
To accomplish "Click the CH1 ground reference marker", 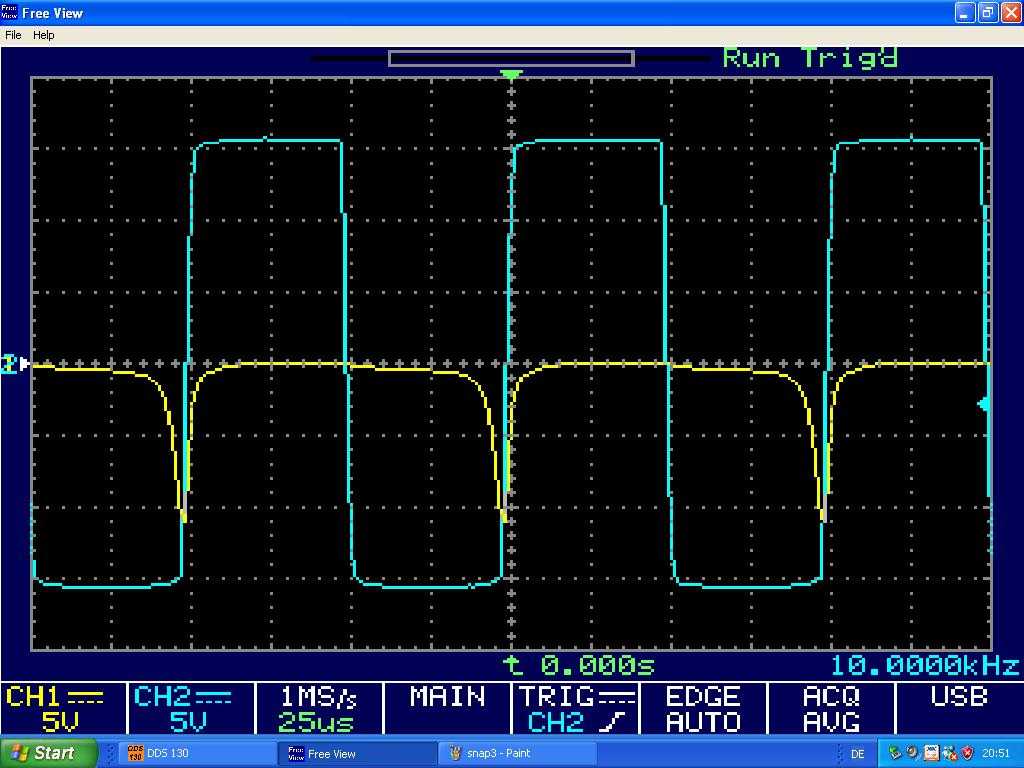I will pyautogui.click(x=15, y=365).
